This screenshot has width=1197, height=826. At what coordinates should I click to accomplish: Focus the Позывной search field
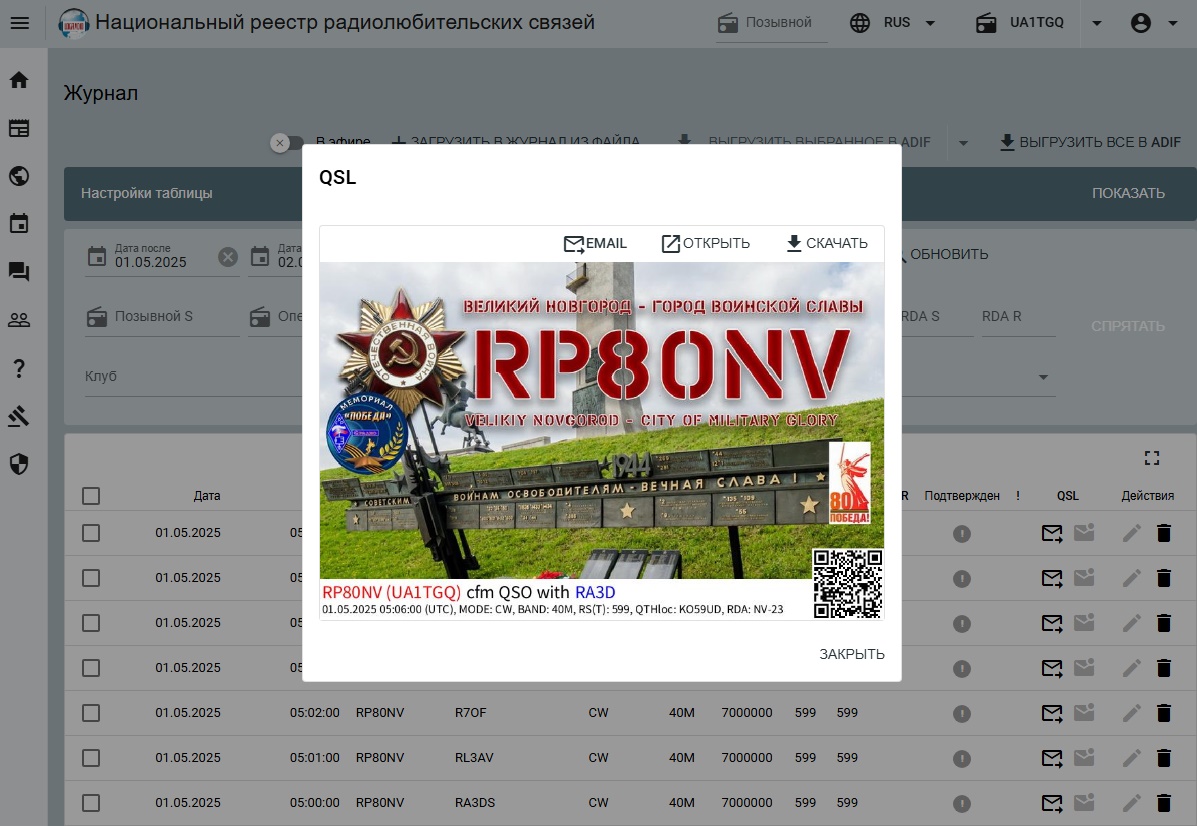click(x=782, y=23)
